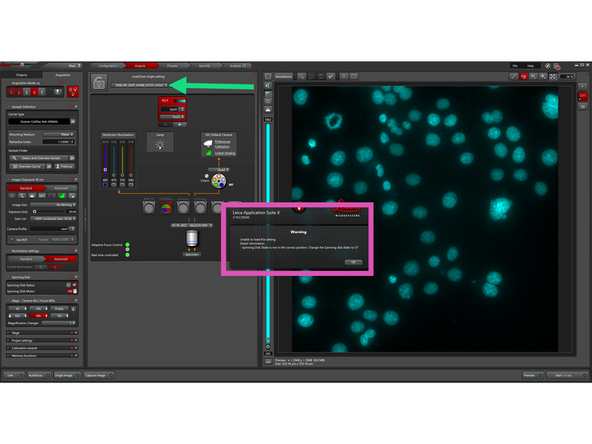Click the cyan vertical intensity slider beside viewer
This screenshot has width=592, height=444.
[x=268, y=234]
